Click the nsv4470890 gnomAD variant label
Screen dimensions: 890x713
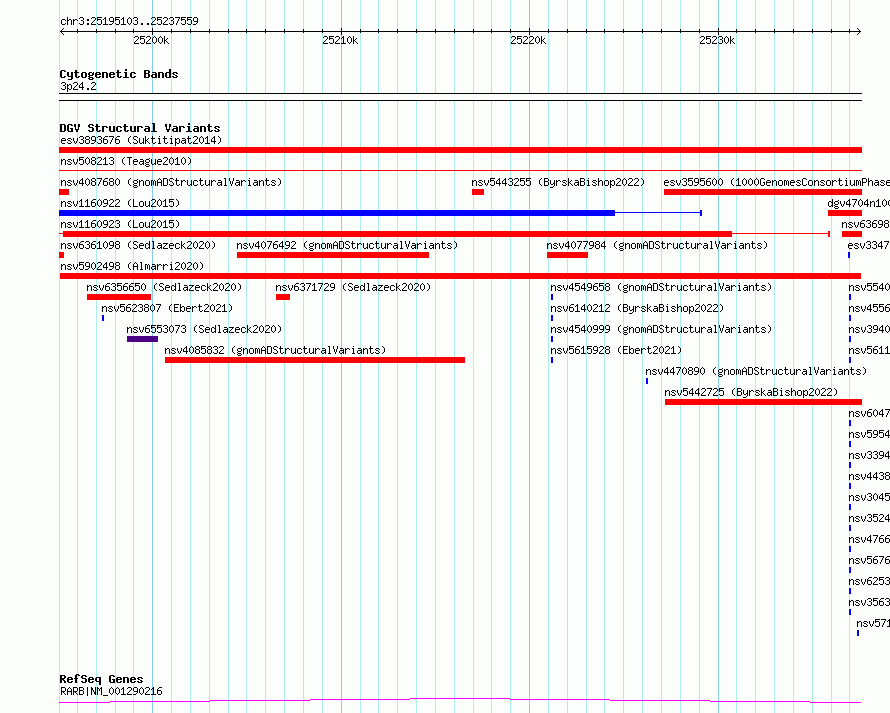pyautogui.click(x=756, y=371)
